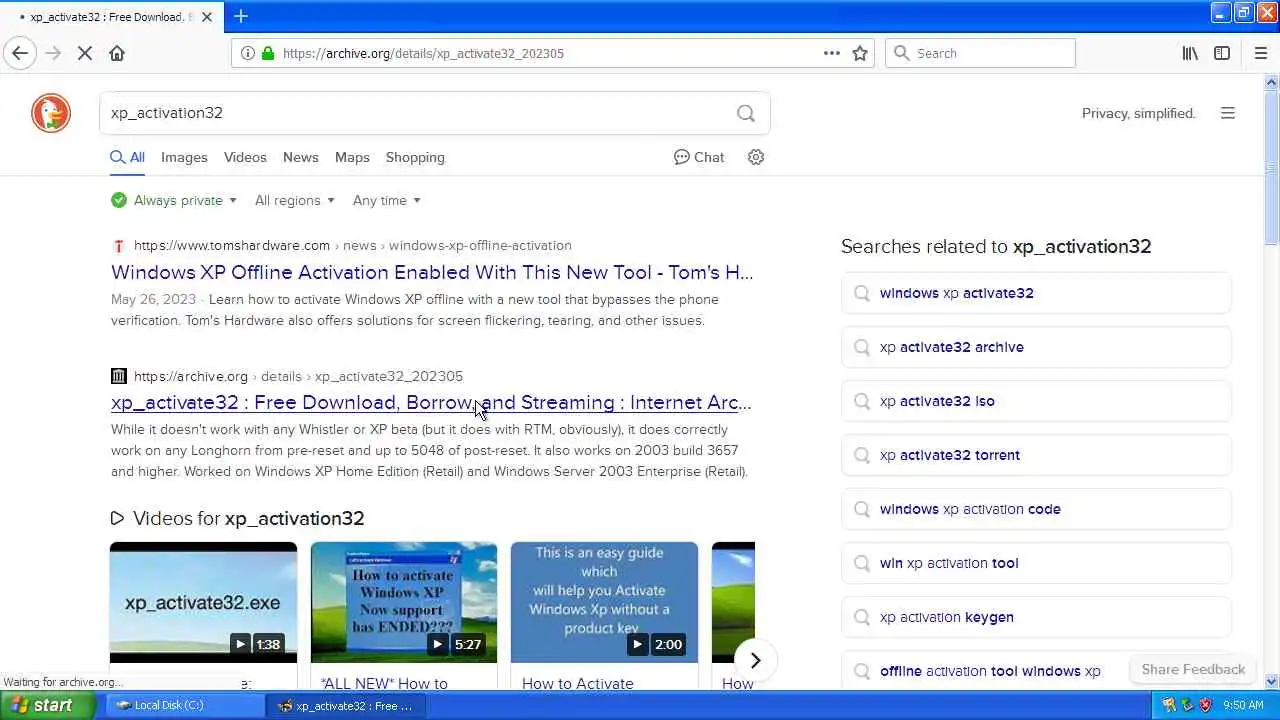Open the xp_activate32 Internet Archive result
Screen dimensions: 1280x720
[x=431, y=402]
